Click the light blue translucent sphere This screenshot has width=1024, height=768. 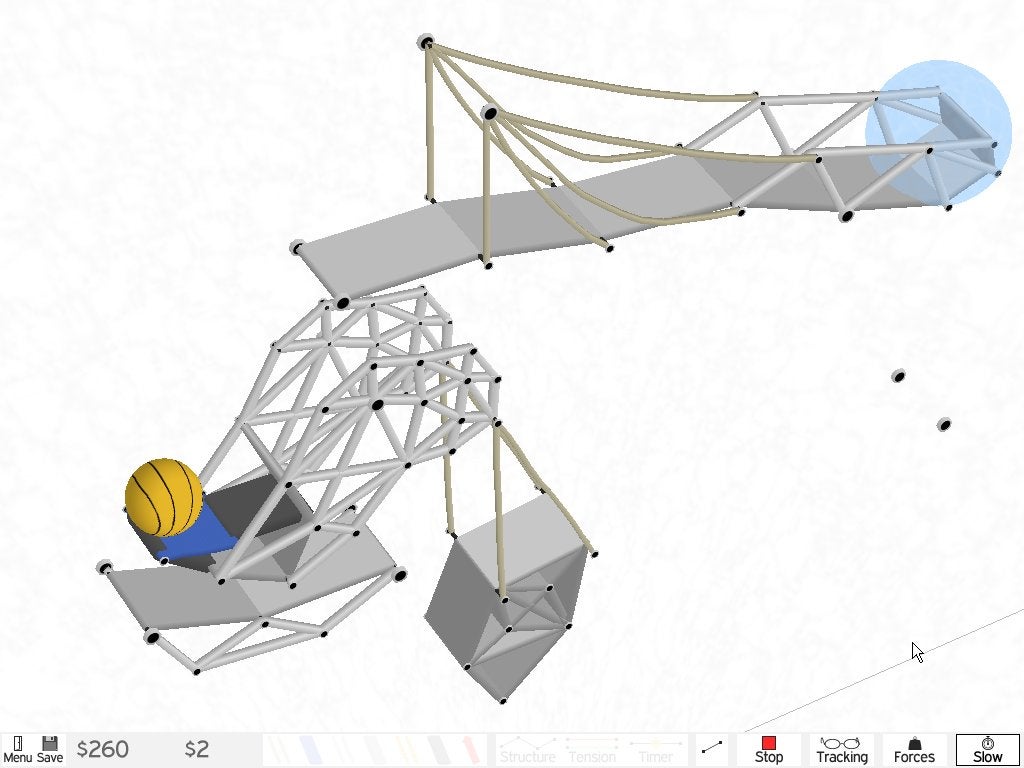(x=938, y=133)
